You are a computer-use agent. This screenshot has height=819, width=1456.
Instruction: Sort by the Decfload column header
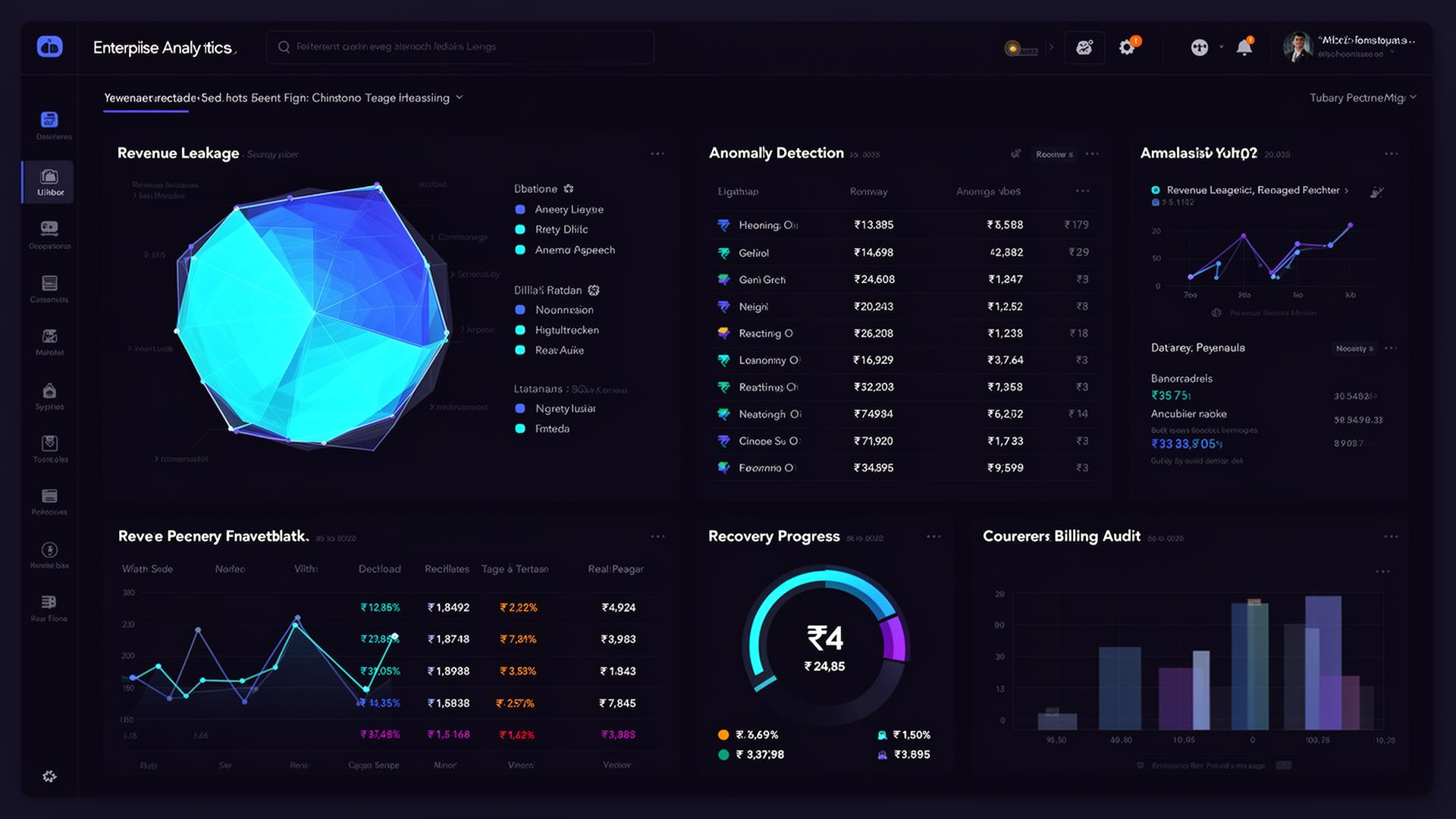click(379, 570)
